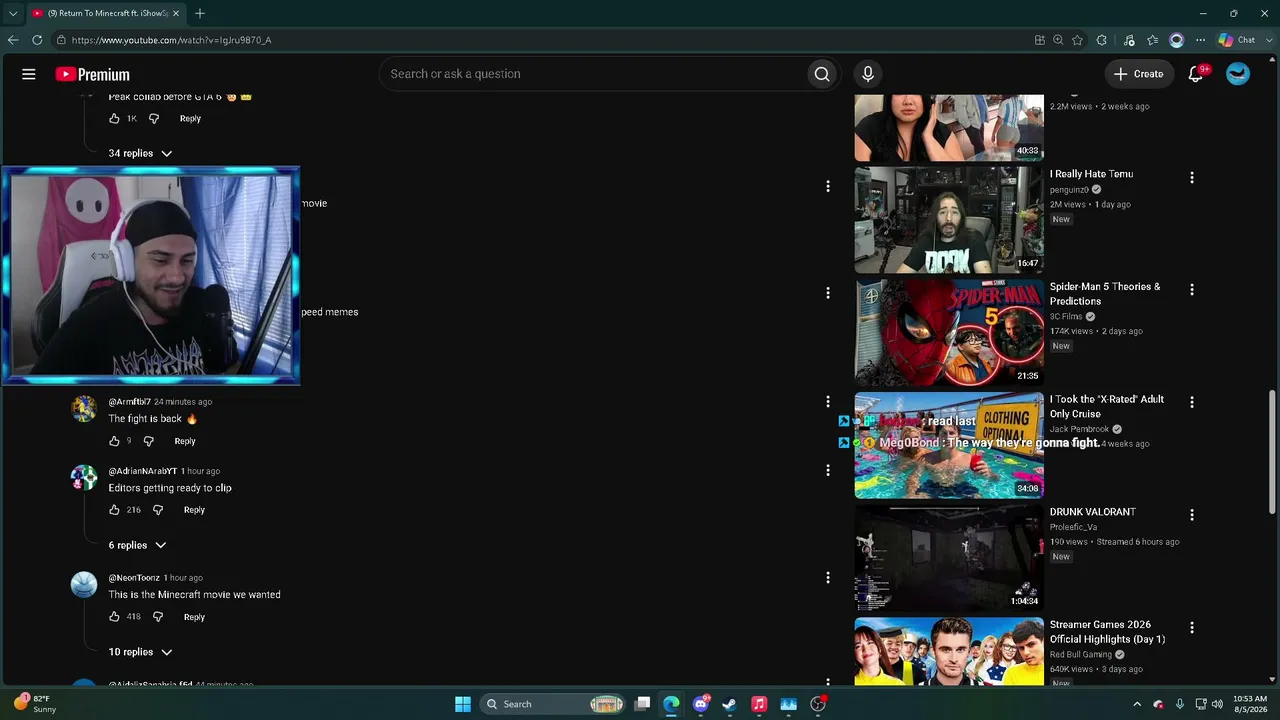This screenshot has height=720, width=1280.
Task: Open the weather widget showing 82°F Sunny
Action: [34, 704]
